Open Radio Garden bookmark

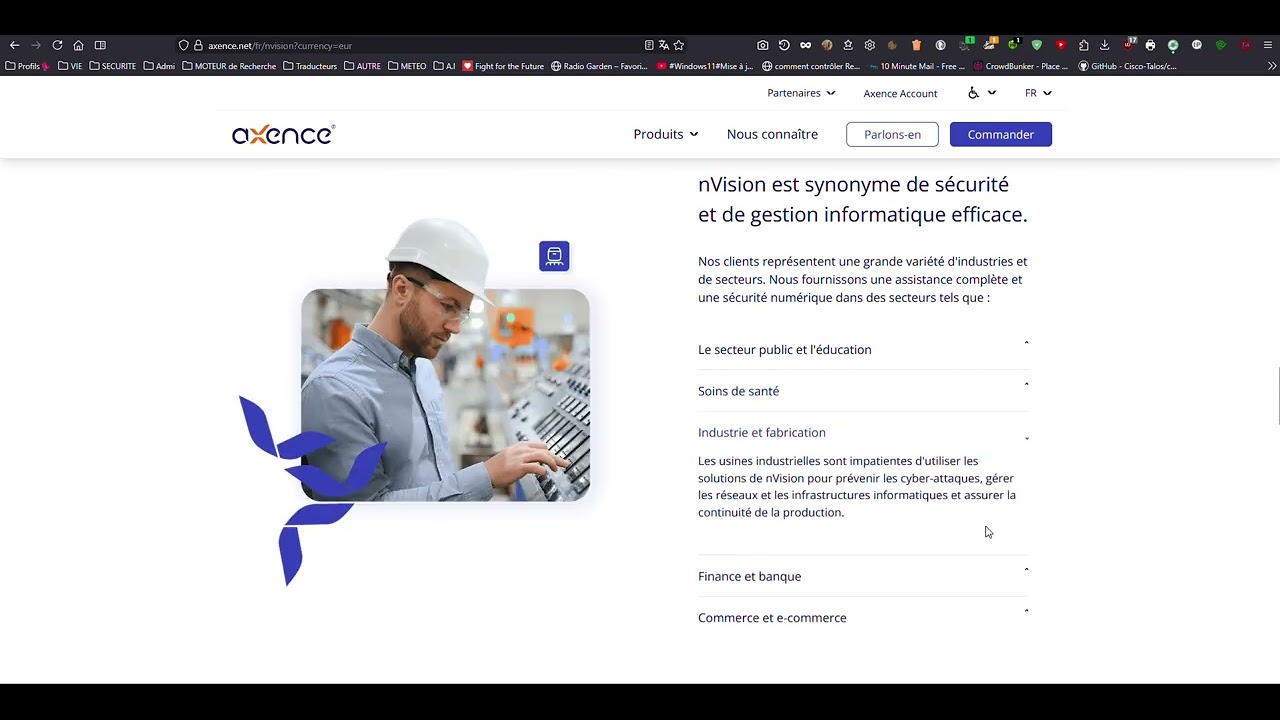pyautogui.click(x=600, y=66)
